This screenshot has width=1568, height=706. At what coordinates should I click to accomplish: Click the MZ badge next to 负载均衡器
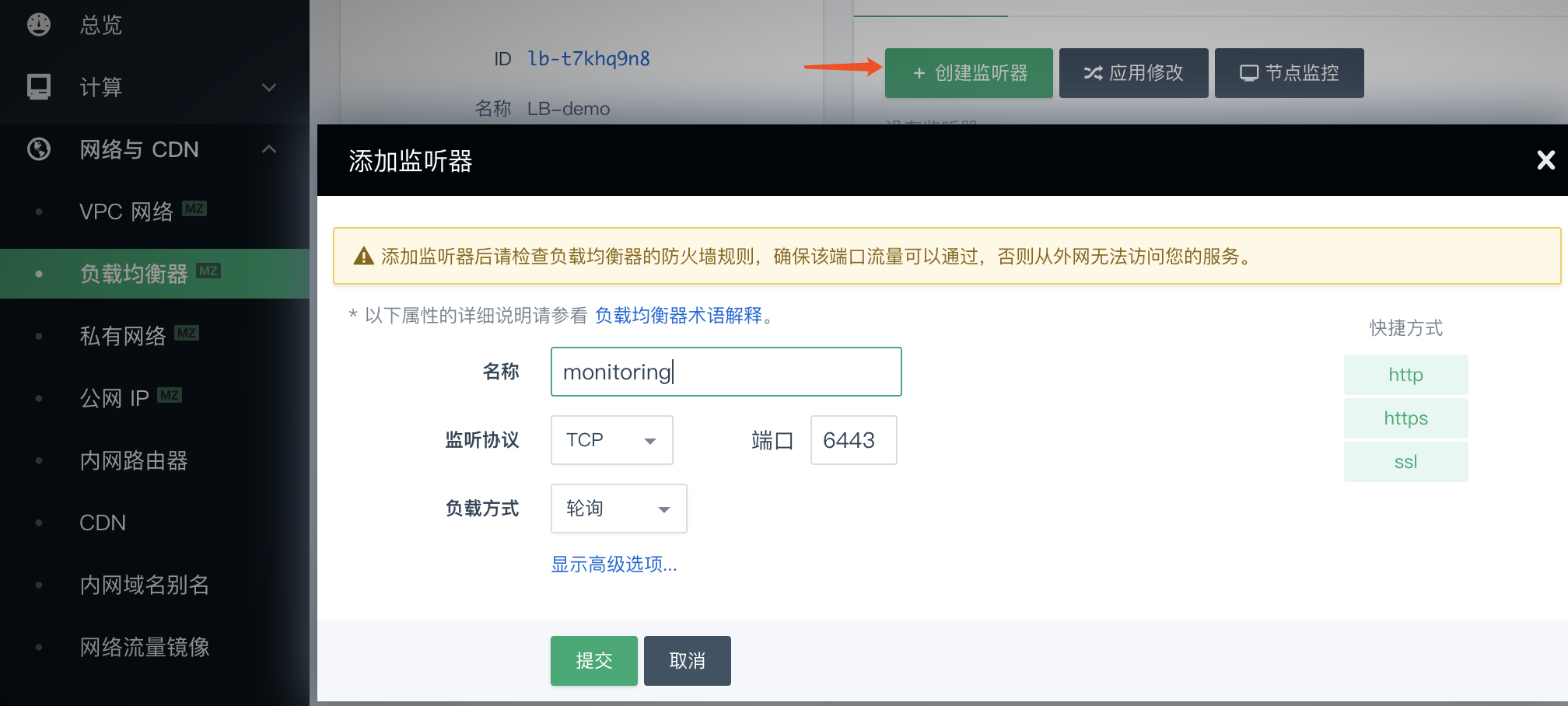208,271
